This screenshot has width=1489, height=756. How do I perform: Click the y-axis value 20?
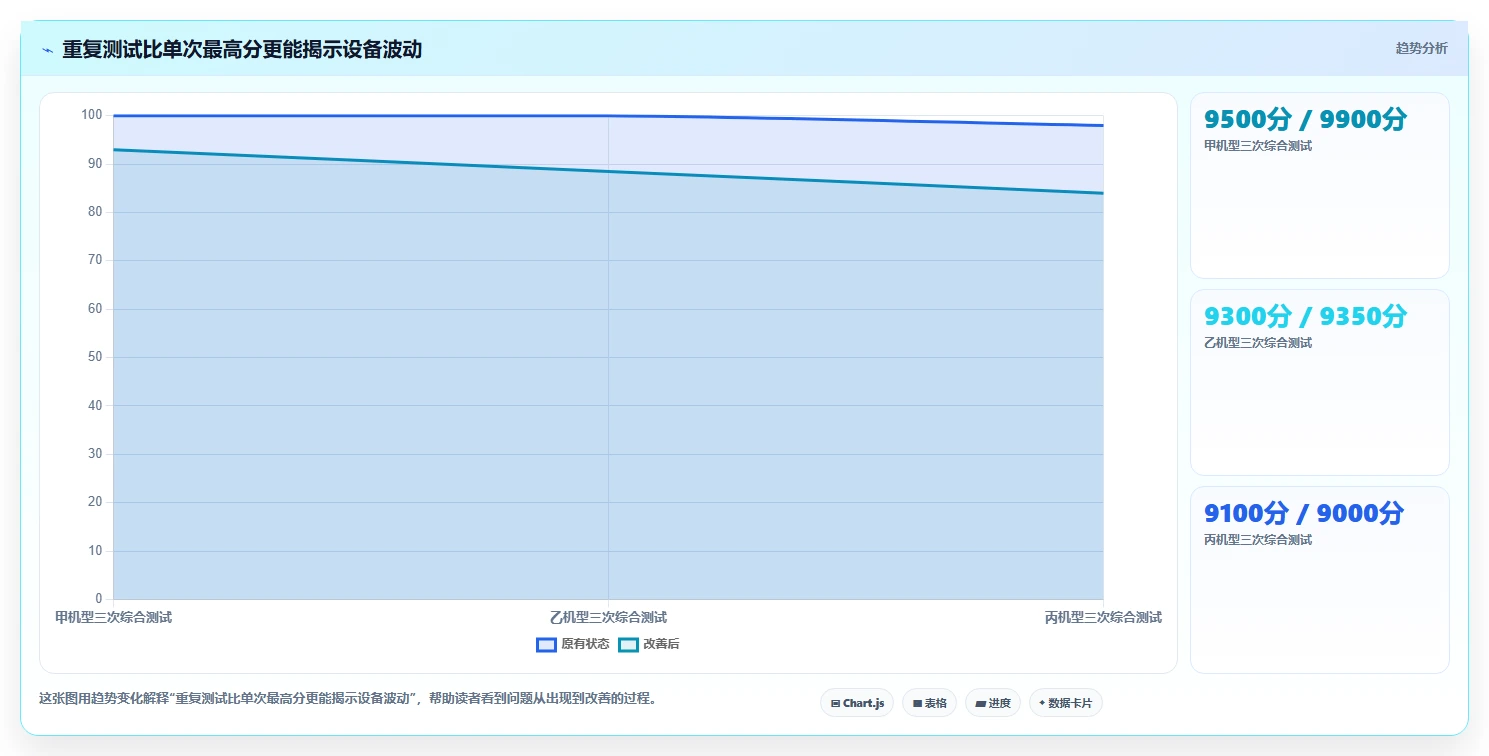[x=95, y=502]
